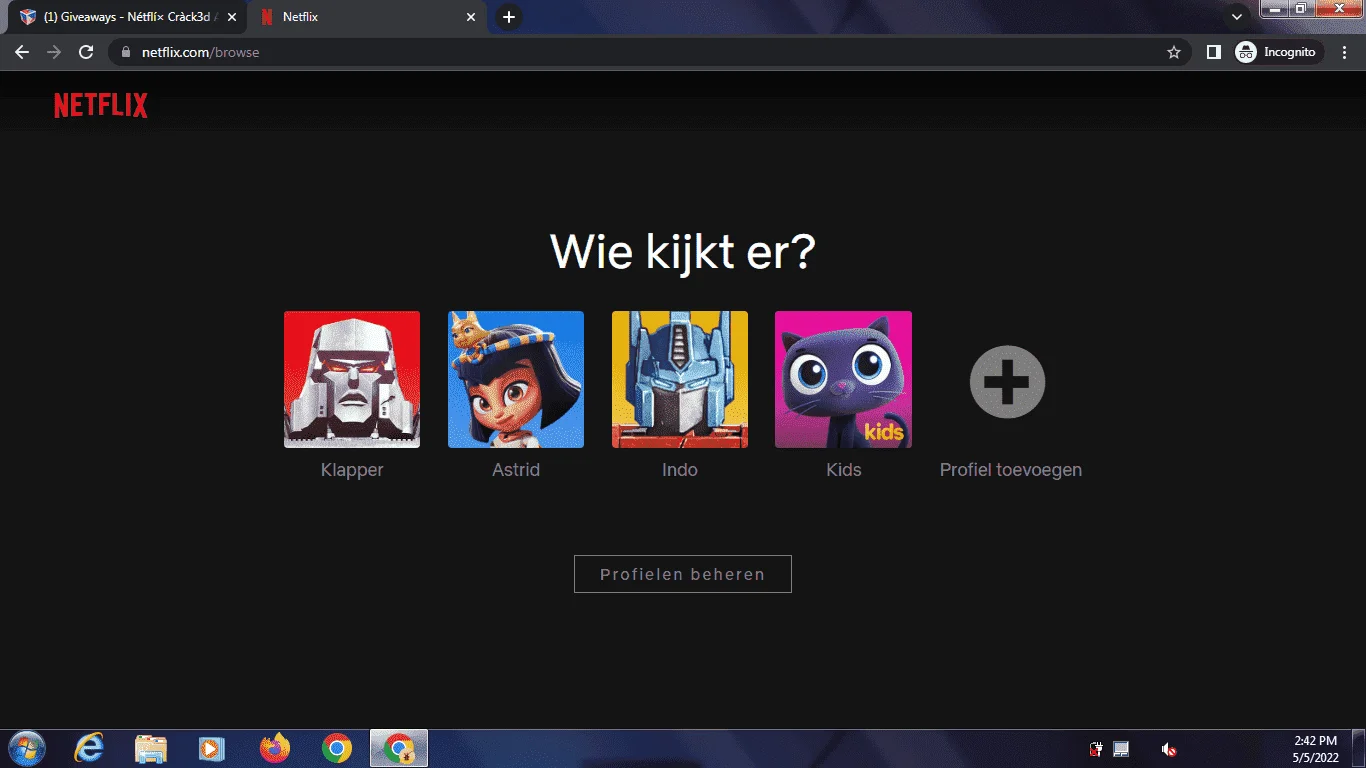The width and height of the screenshot is (1366, 768).
Task: Click the Netflix logo in page header
Action: pos(101,105)
